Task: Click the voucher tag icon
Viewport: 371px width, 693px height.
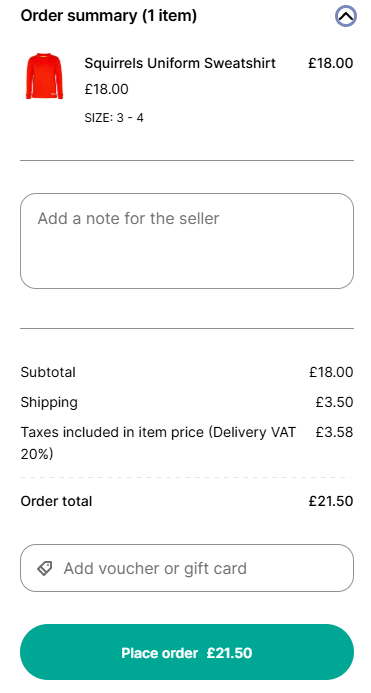Action: click(x=45, y=568)
